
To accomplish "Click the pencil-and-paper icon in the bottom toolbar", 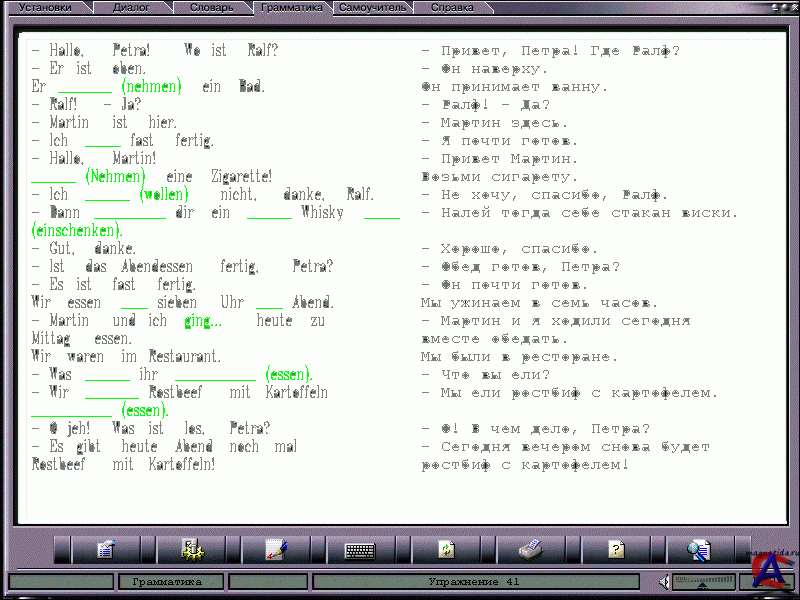I will pyautogui.click(x=276, y=549).
